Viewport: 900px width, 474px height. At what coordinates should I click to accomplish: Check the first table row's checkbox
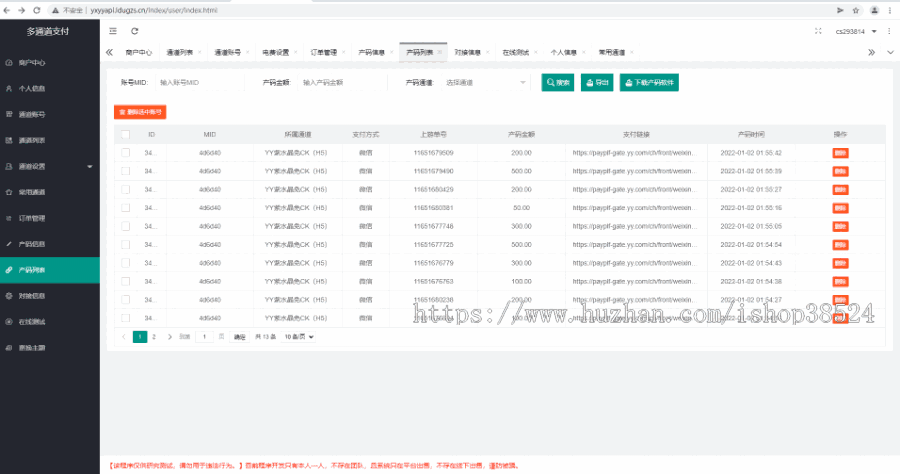[x=125, y=153]
